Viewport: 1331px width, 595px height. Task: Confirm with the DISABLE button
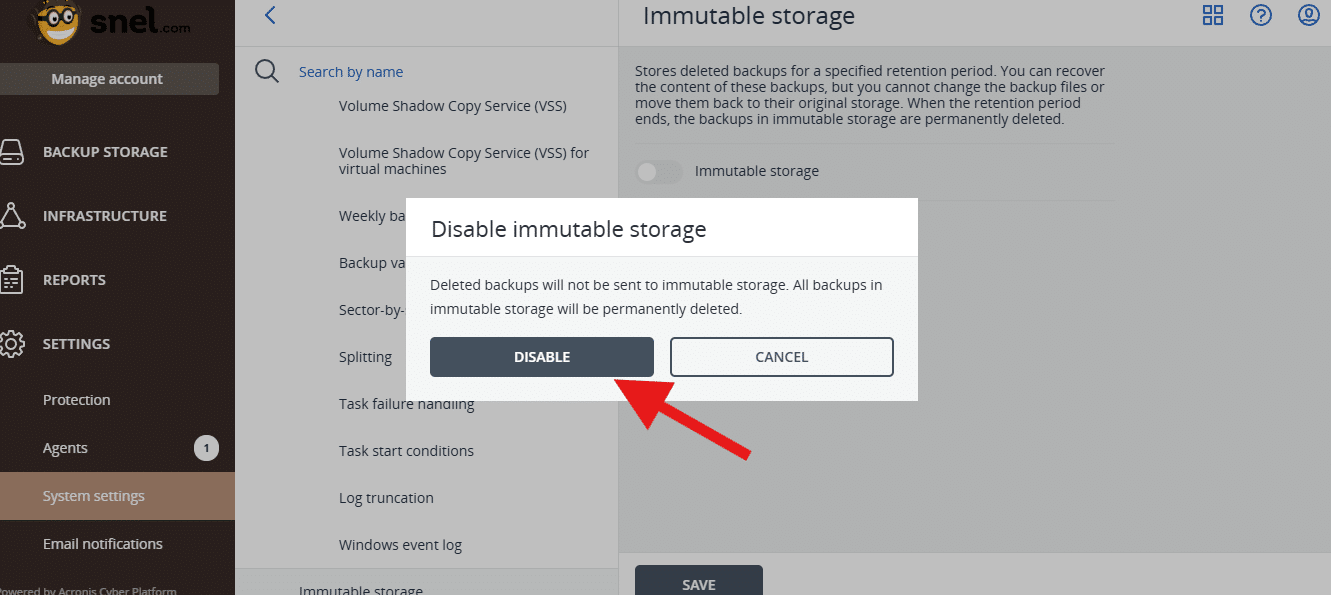pyautogui.click(x=542, y=357)
